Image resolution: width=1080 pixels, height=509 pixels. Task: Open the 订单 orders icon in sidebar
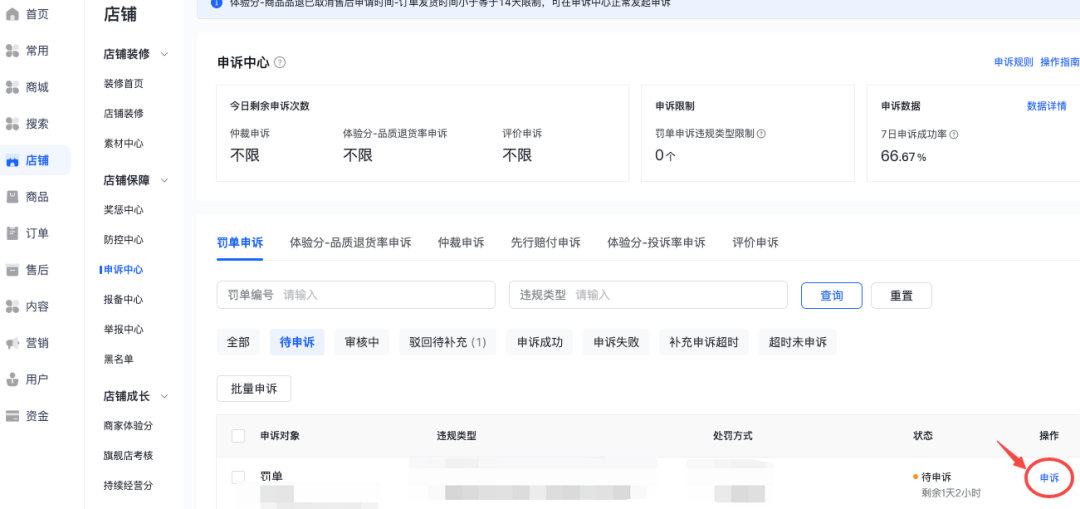coord(13,233)
